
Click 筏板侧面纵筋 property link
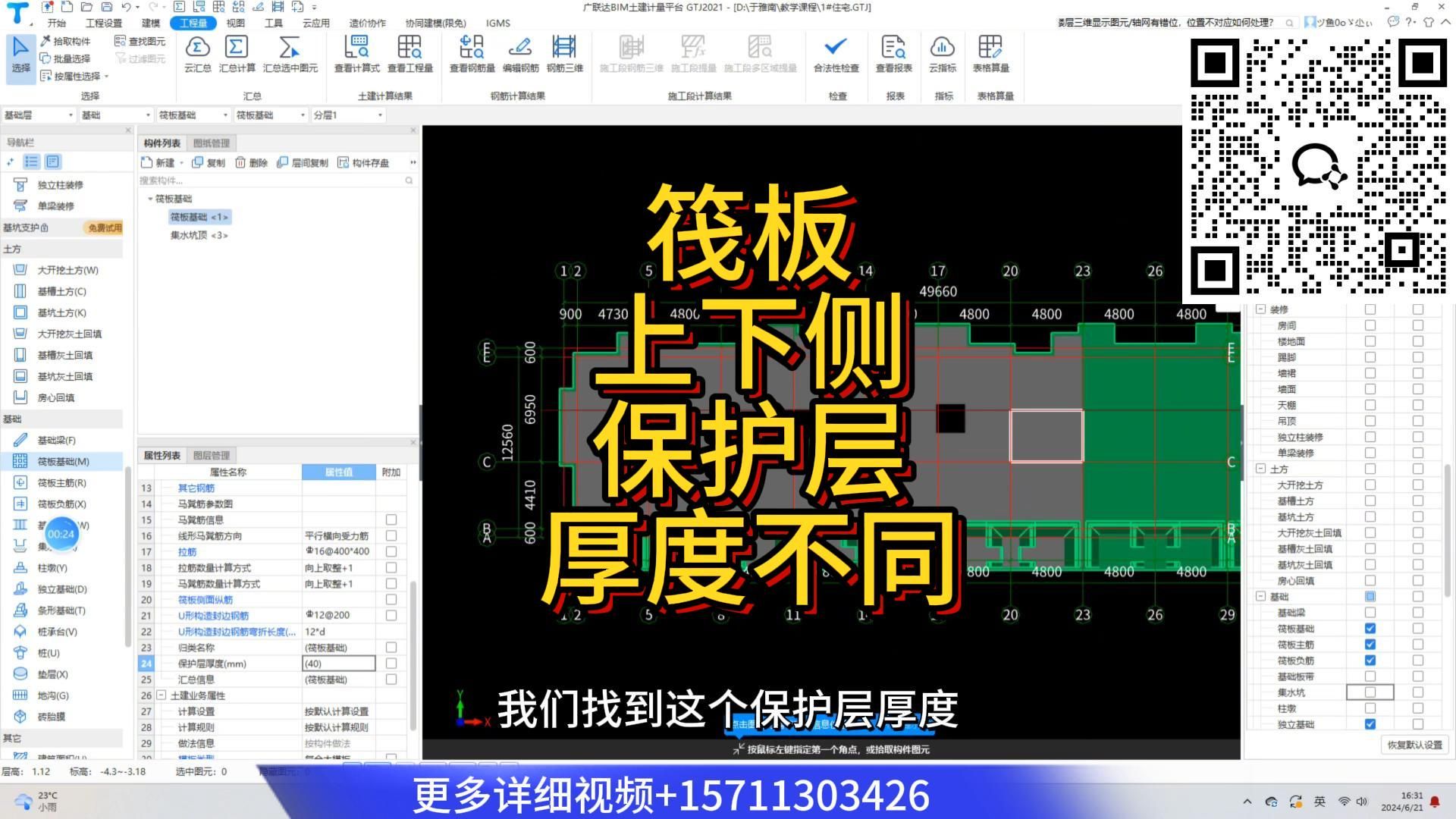[206, 599]
